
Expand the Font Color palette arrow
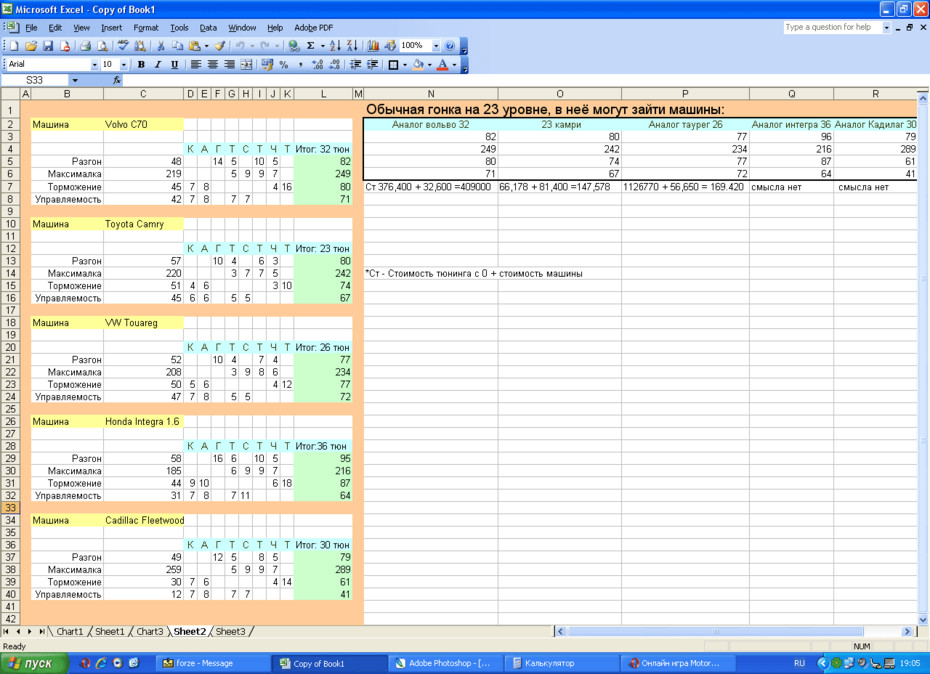click(454, 65)
